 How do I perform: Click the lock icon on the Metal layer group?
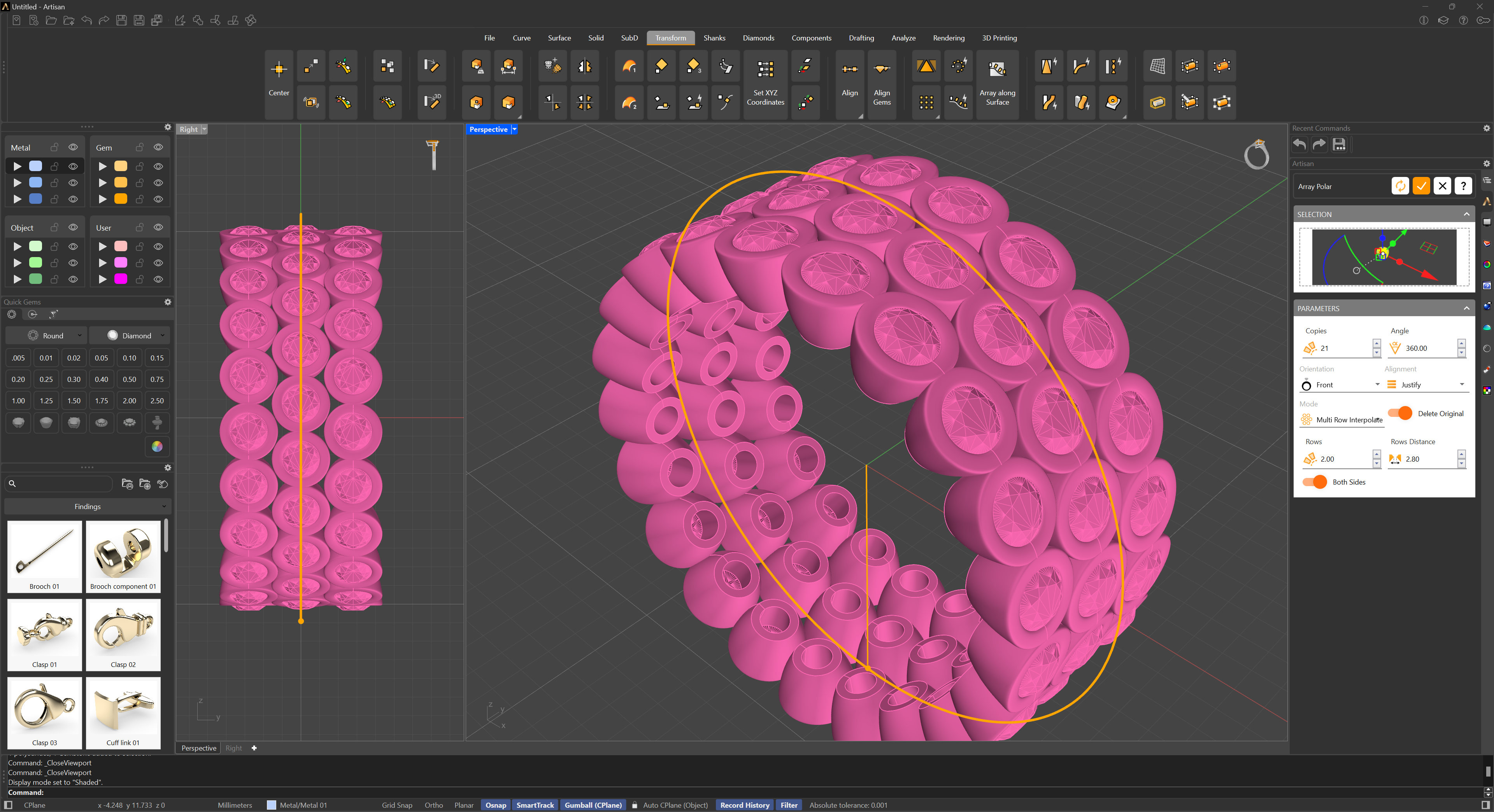(x=54, y=147)
